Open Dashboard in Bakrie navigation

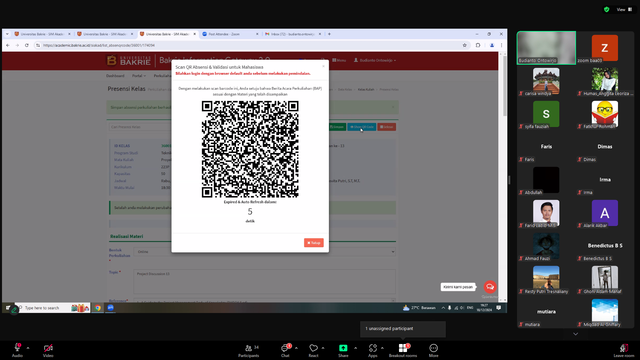[x=115, y=76]
